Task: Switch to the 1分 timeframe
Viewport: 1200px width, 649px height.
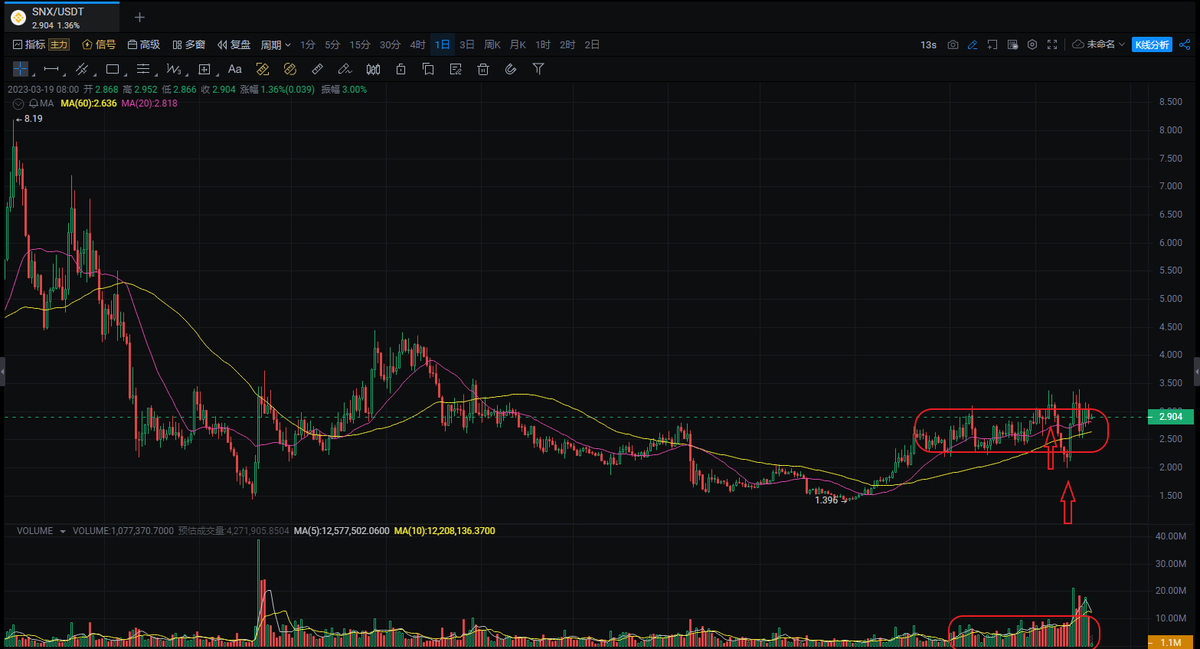Action: click(308, 45)
